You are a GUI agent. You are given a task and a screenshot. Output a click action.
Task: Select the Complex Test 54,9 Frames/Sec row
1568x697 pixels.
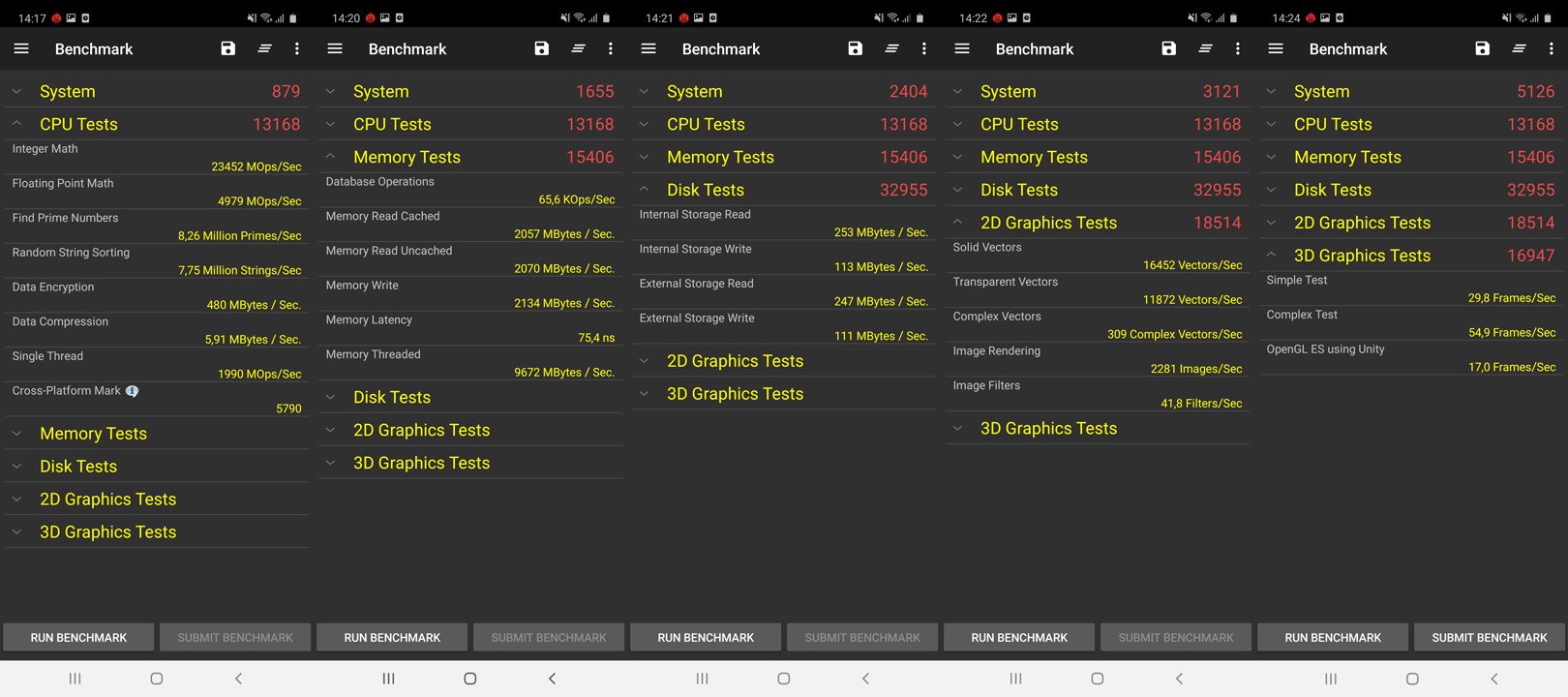(1411, 324)
